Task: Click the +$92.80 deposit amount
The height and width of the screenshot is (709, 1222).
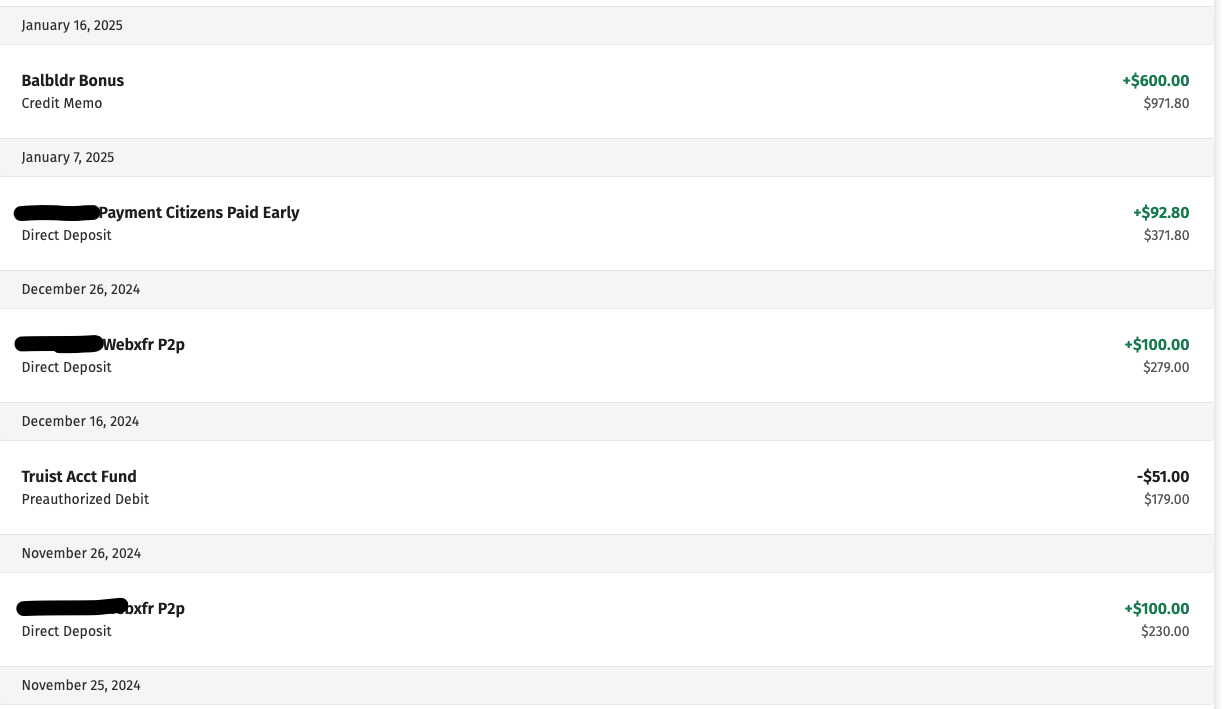Action: pyautogui.click(x=1161, y=213)
